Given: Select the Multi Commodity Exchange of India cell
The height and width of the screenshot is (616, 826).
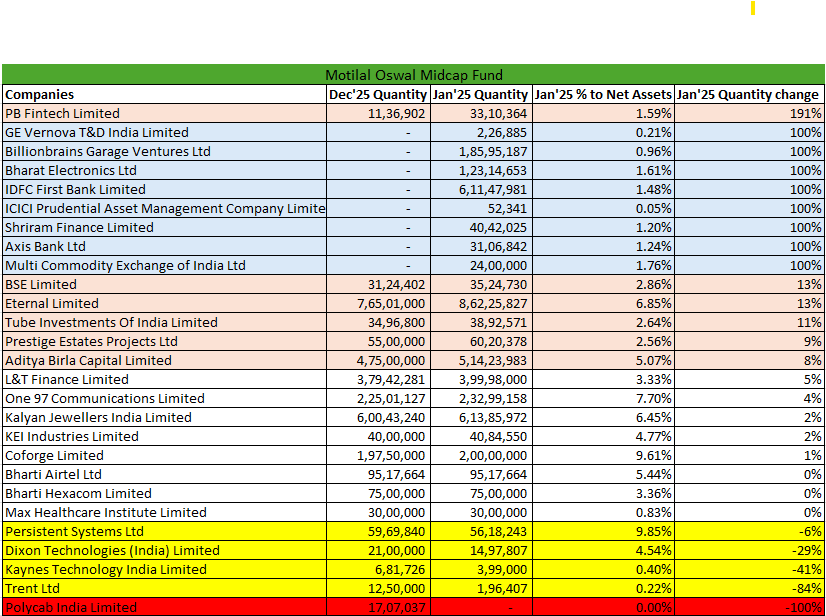Looking at the screenshot, I should click(164, 265).
